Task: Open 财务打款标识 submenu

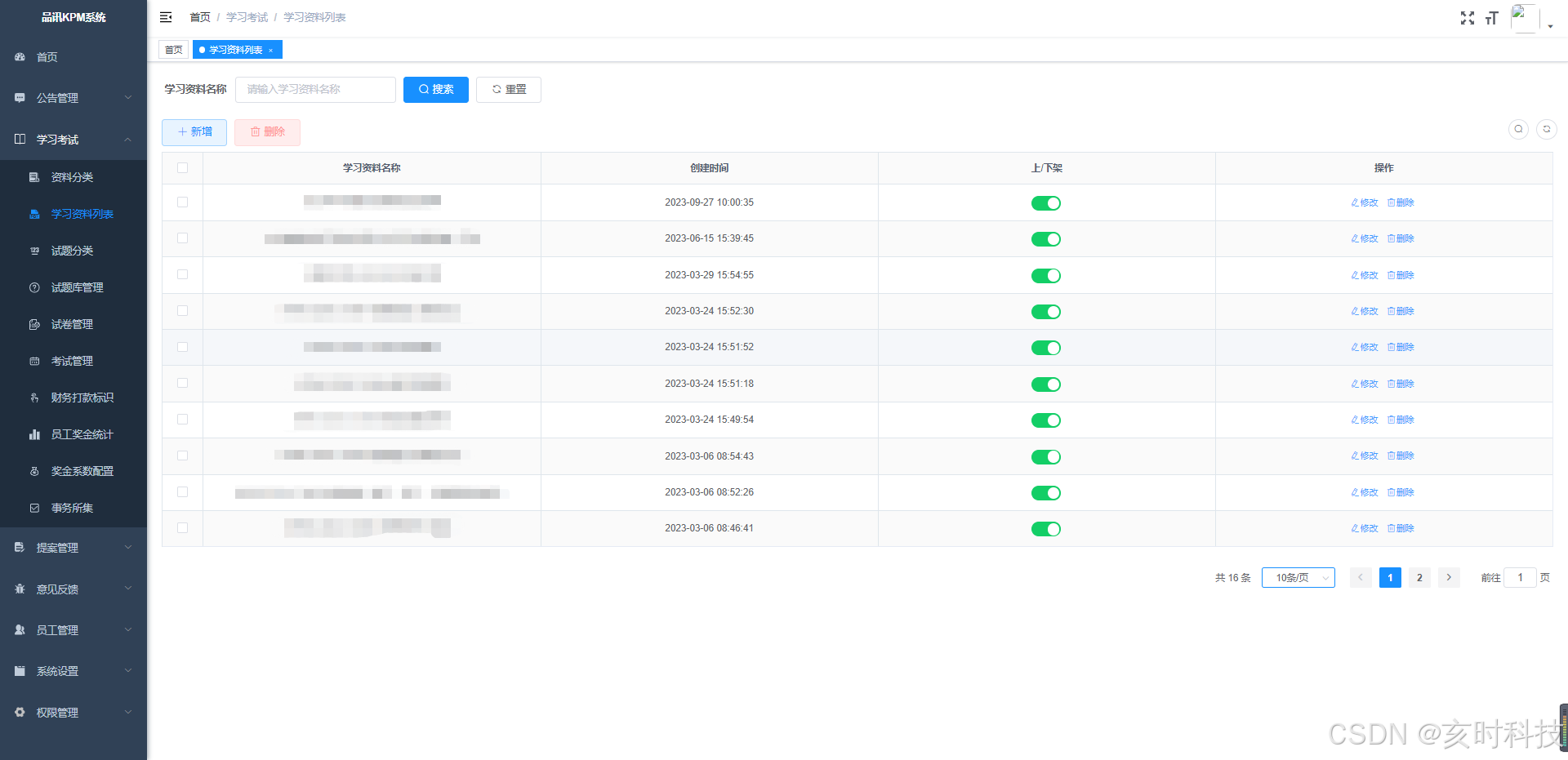Action: pos(73,398)
